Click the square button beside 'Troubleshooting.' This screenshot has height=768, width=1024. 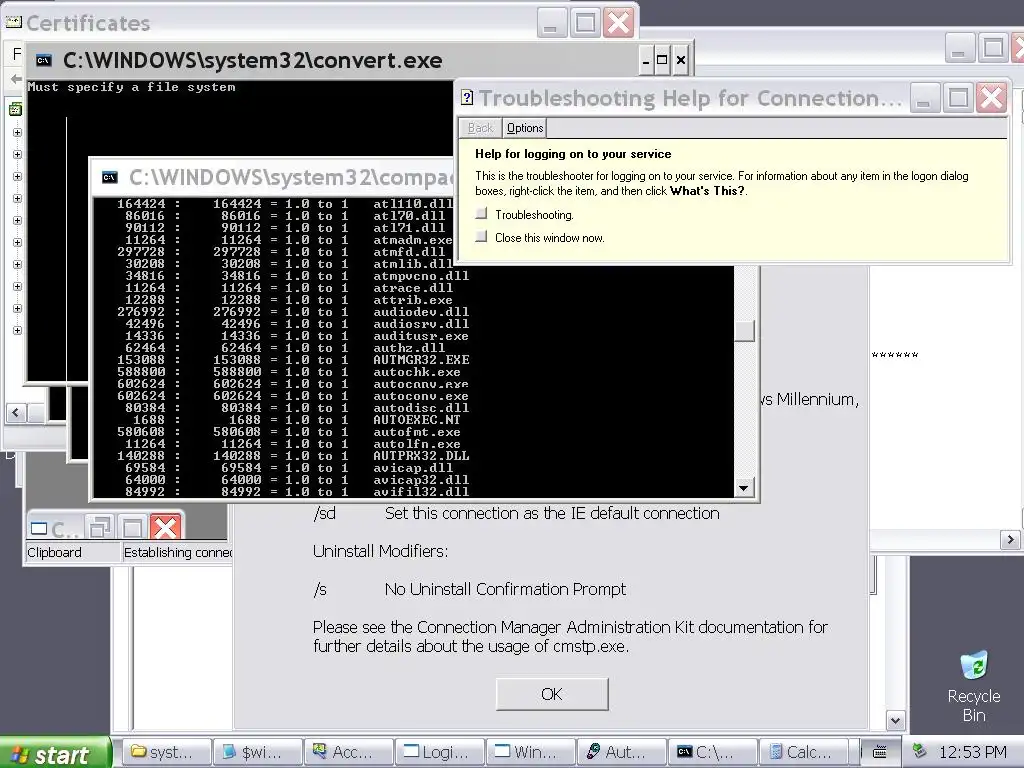coord(481,214)
